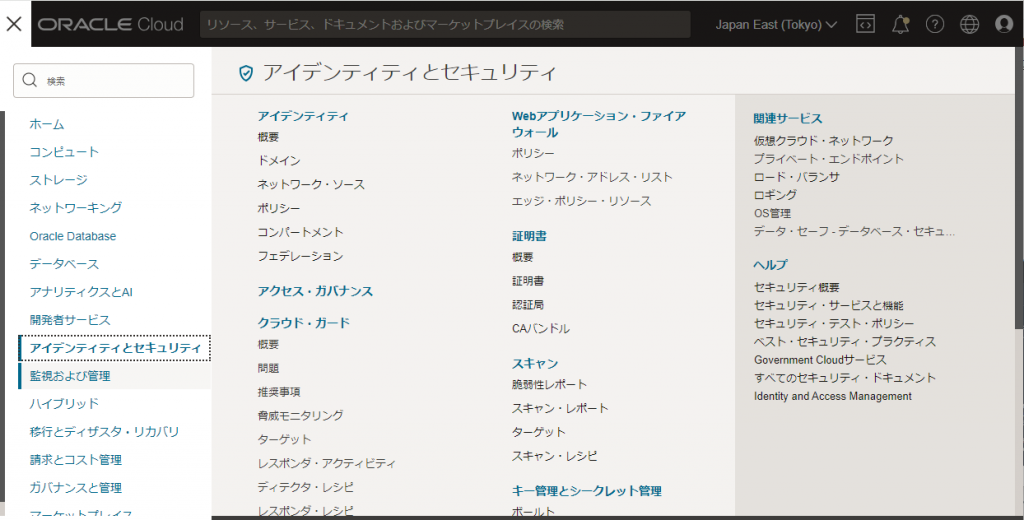Select コンピュート in the navigation menu
The width and height of the screenshot is (1024, 520).
[x=64, y=152]
